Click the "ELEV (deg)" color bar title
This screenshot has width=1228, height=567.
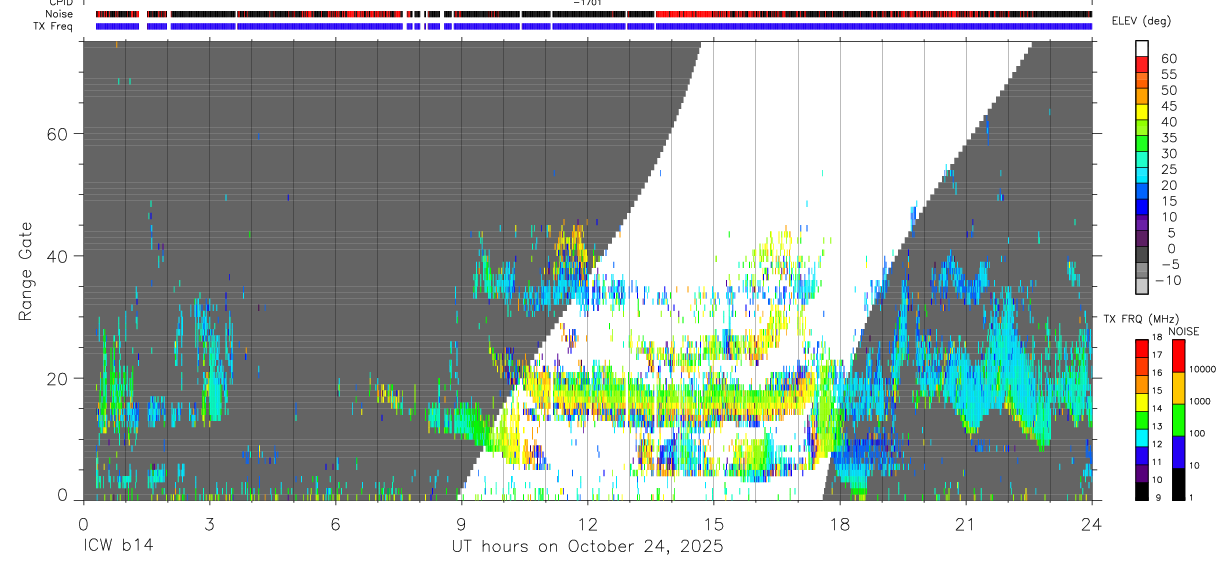(1141, 21)
